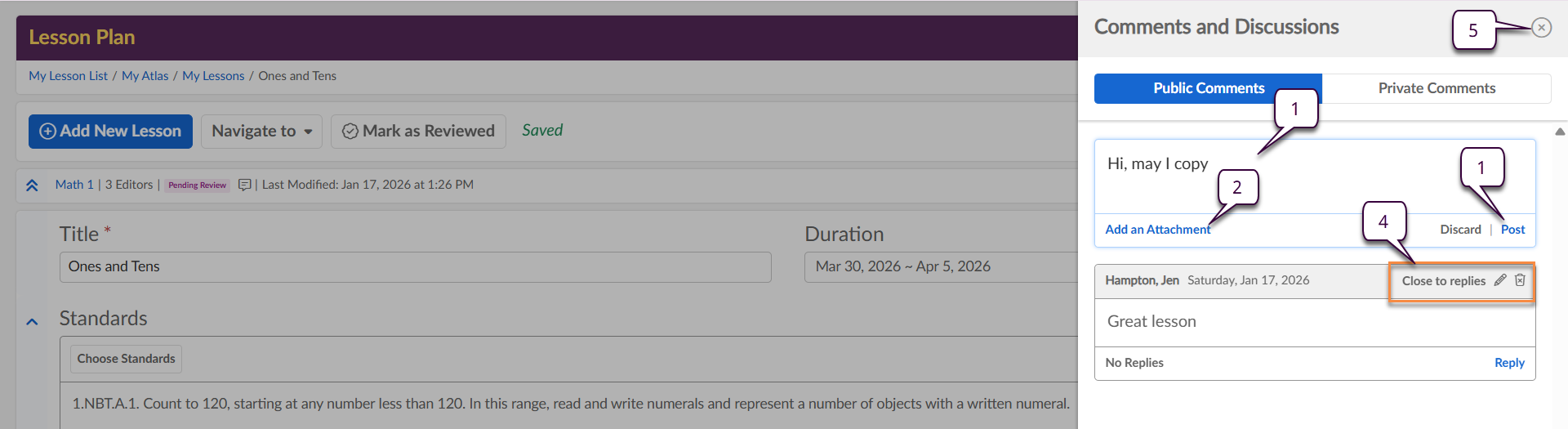This screenshot has height=429, width=1568.
Task: Collapse the Standards section chevron
Action: click(x=32, y=322)
